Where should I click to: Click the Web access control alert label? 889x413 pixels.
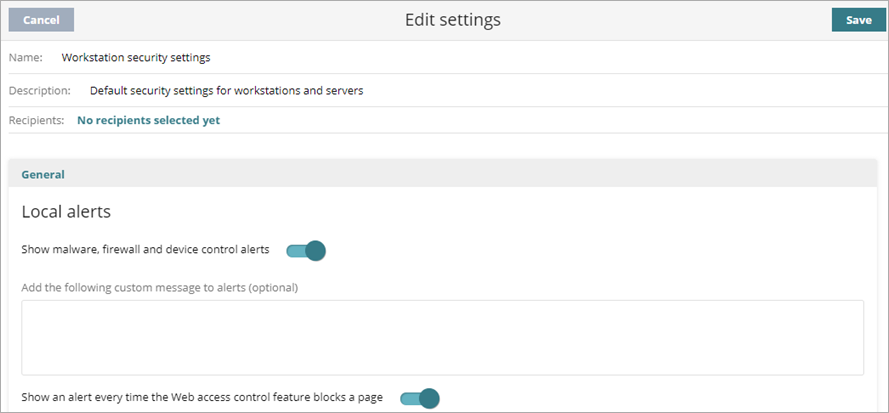[x=202, y=397]
